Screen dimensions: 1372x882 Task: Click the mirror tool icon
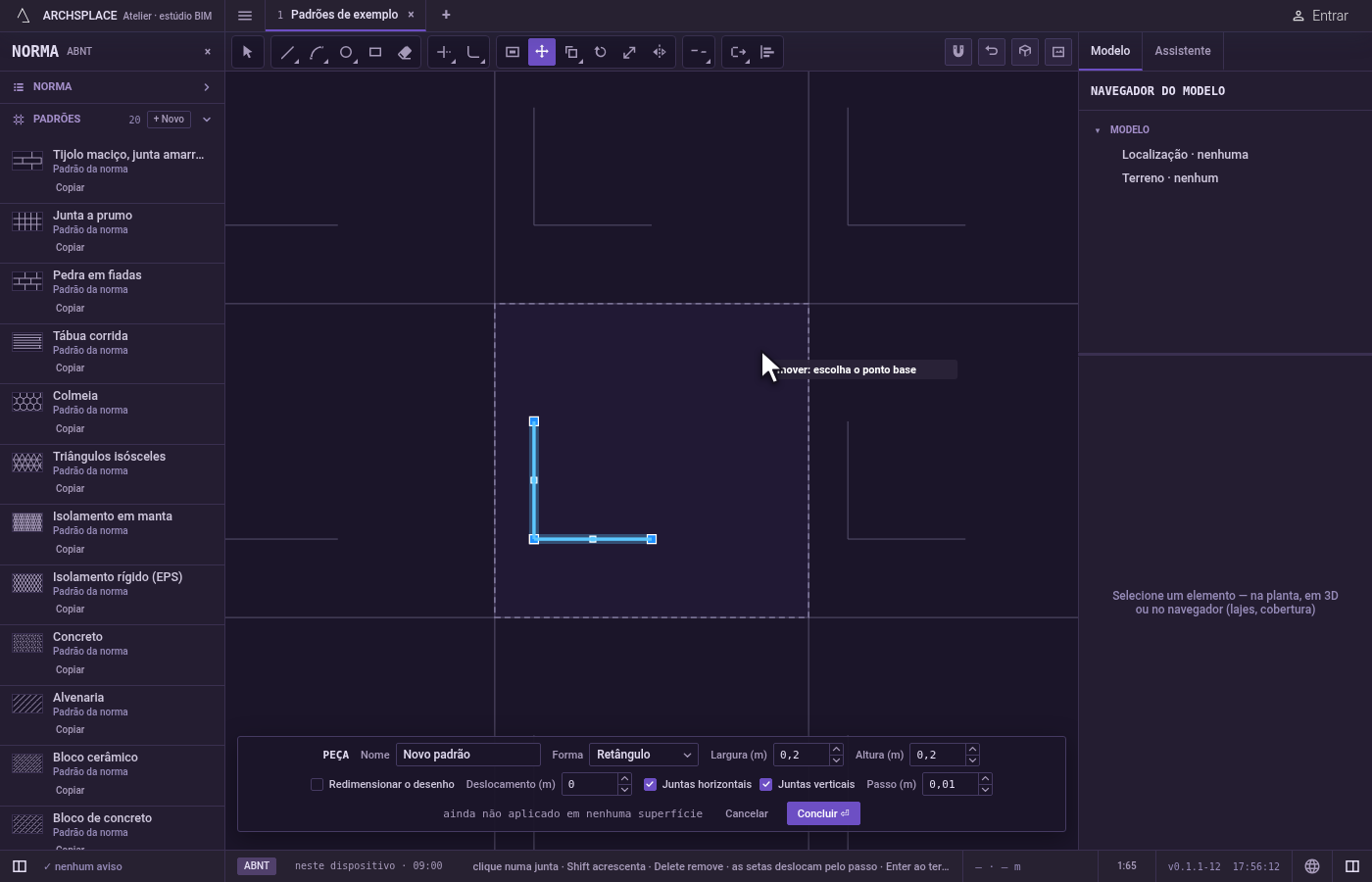tap(660, 52)
